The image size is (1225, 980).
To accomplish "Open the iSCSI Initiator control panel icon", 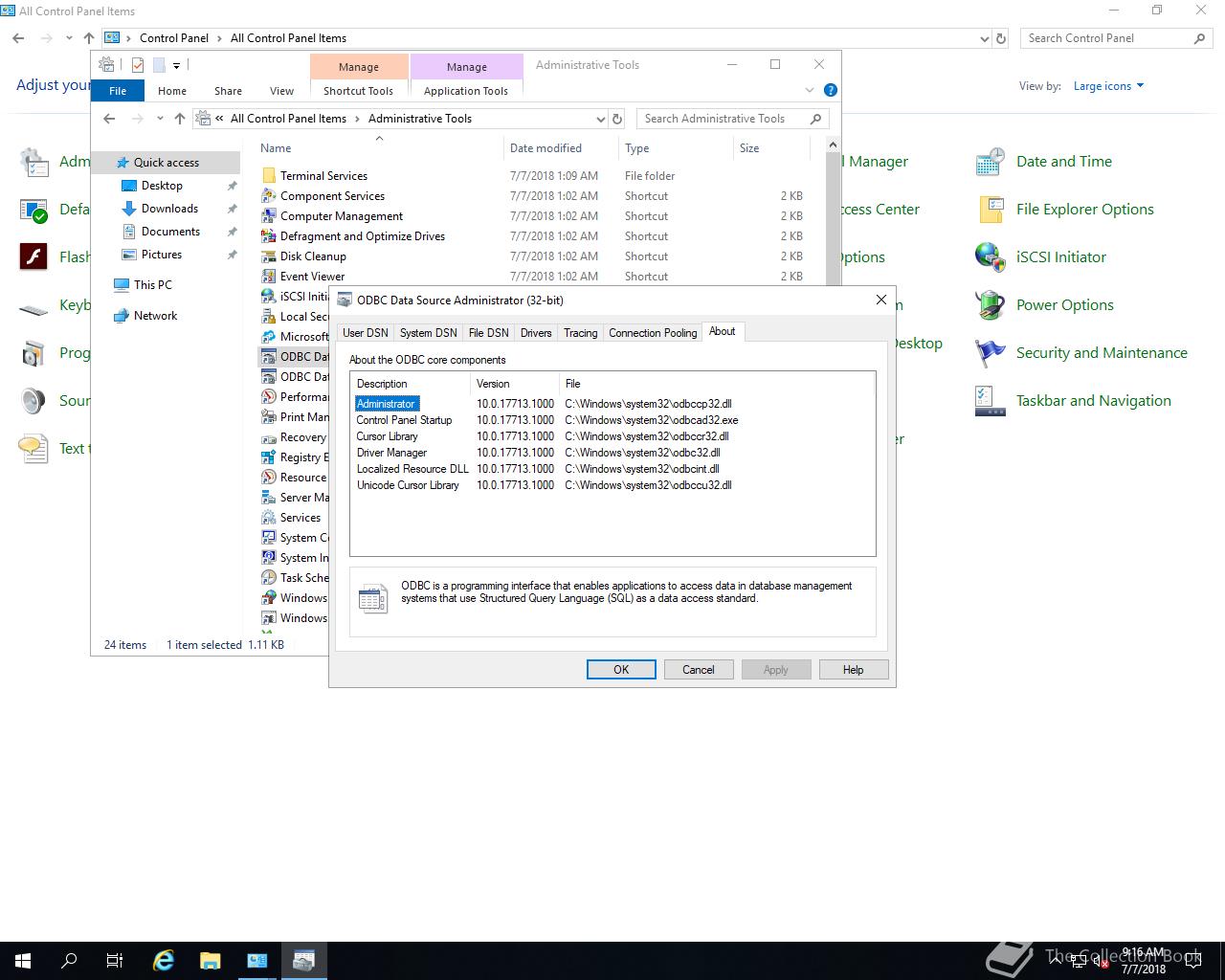I will coord(990,257).
